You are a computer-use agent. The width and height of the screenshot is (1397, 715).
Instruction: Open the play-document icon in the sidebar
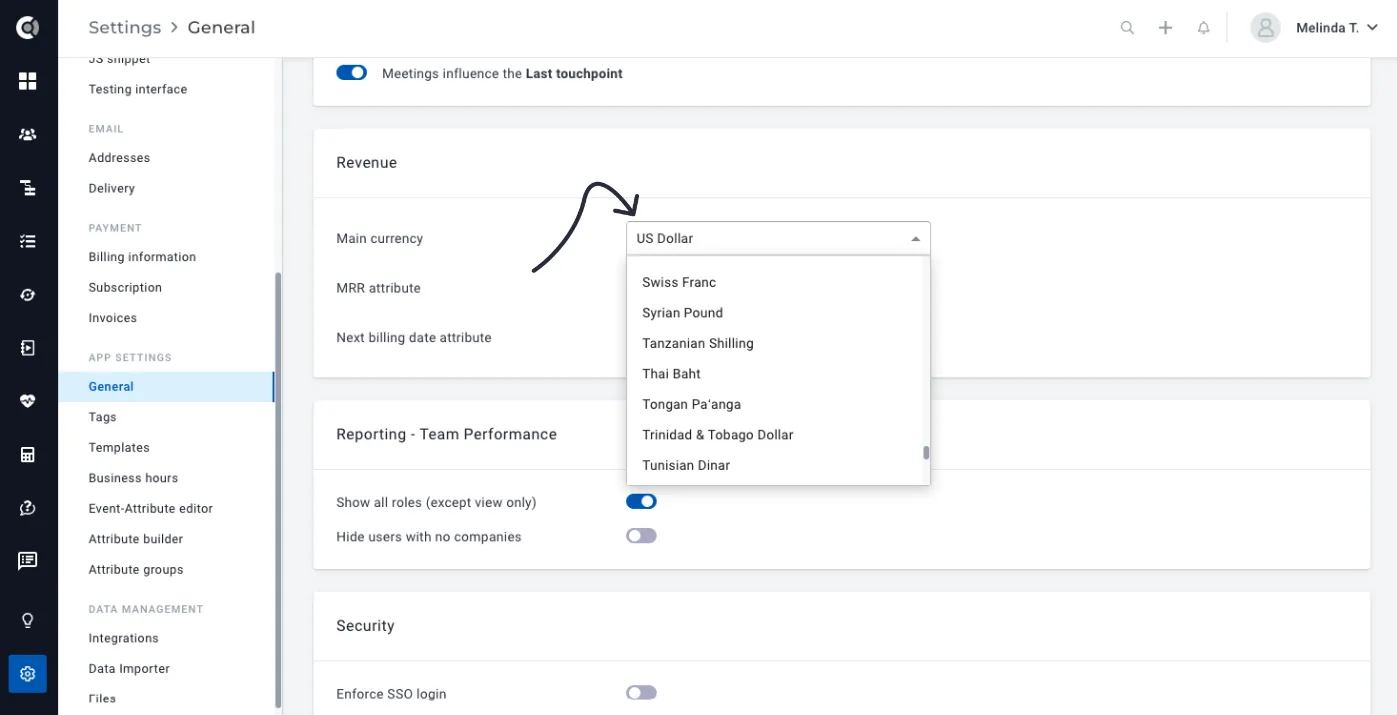click(x=28, y=347)
